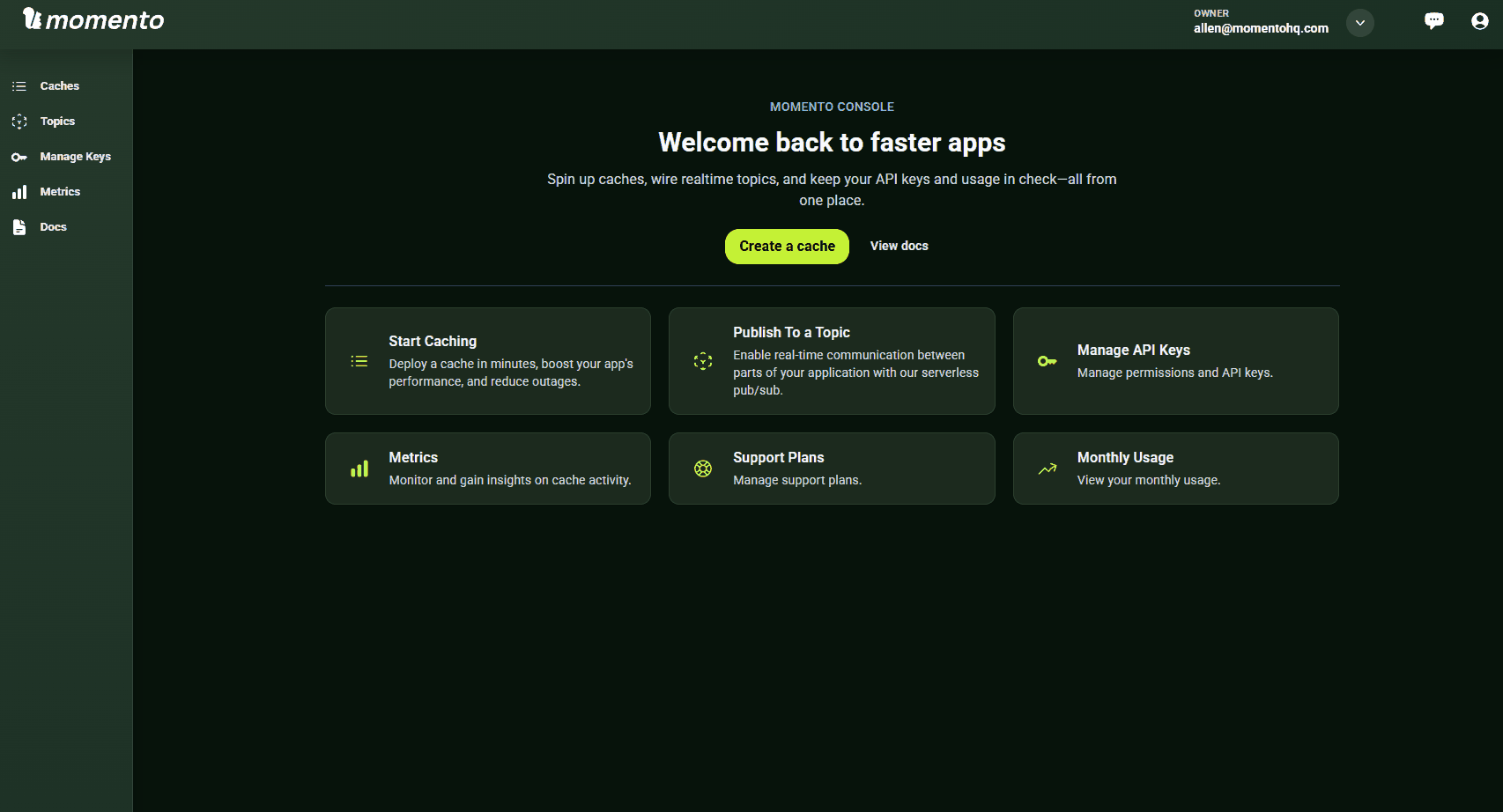Open the Monthly Usage card

click(x=1175, y=468)
